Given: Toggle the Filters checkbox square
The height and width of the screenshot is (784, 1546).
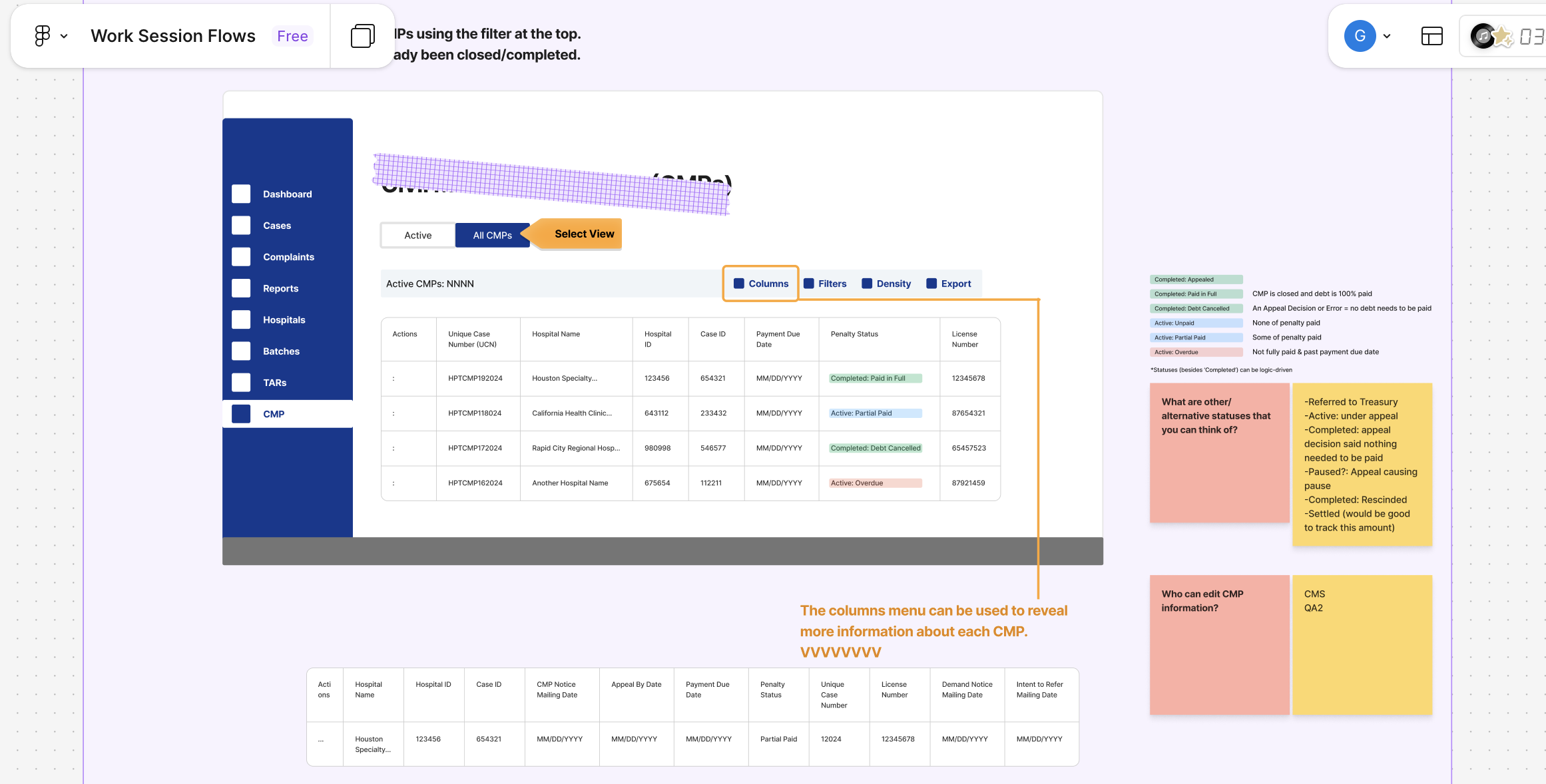Looking at the screenshot, I should pyautogui.click(x=808, y=284).
